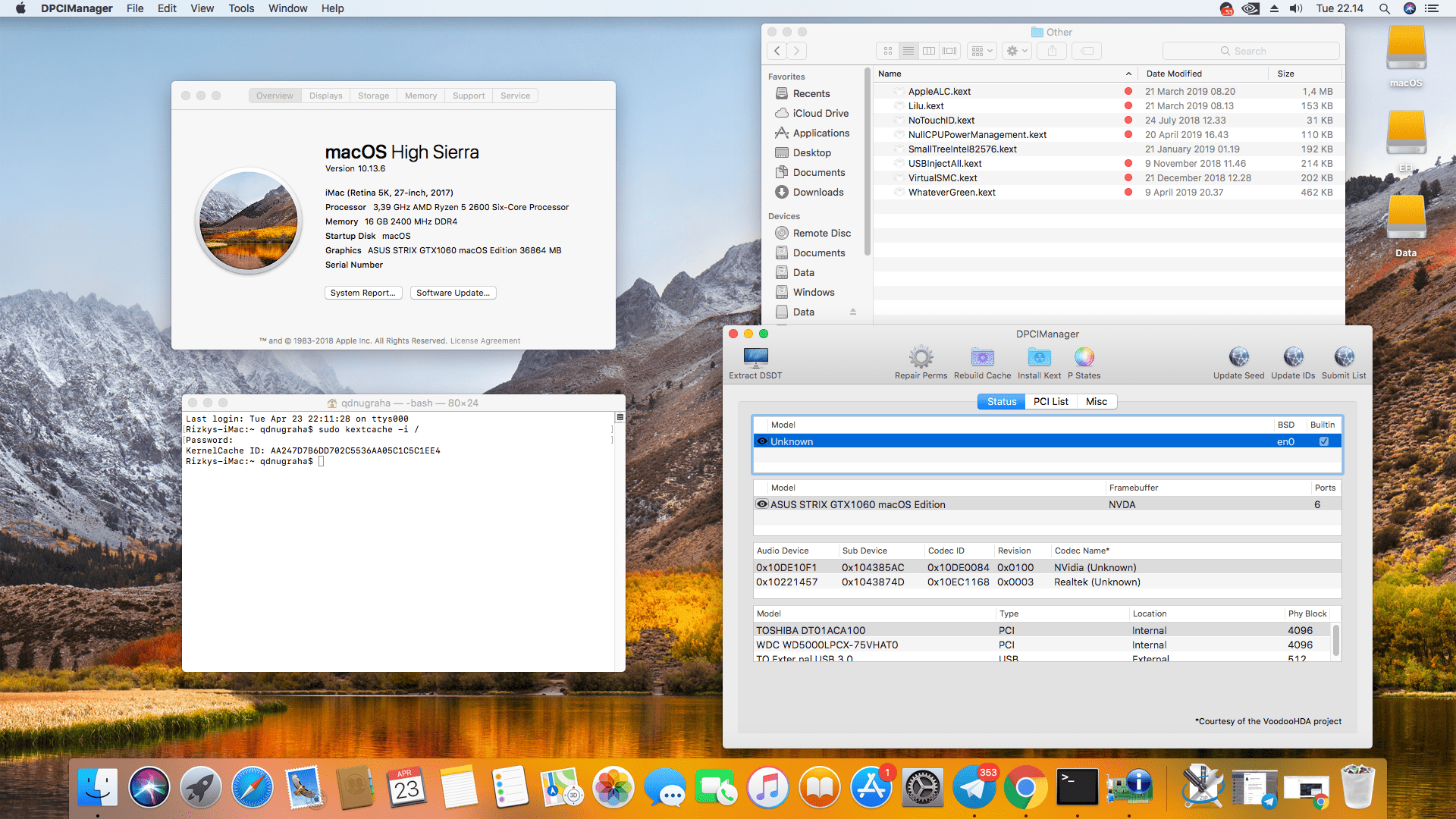1456x819 pixels.
Task: Open Safari from the Dock
Action: [253, 787]
